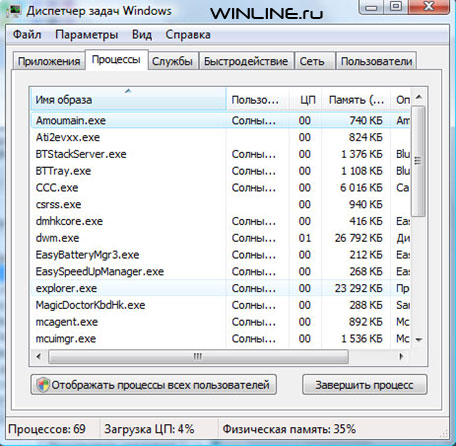
Task: Click the vertical scrollbar up arrow
Action: pos(419,97)
